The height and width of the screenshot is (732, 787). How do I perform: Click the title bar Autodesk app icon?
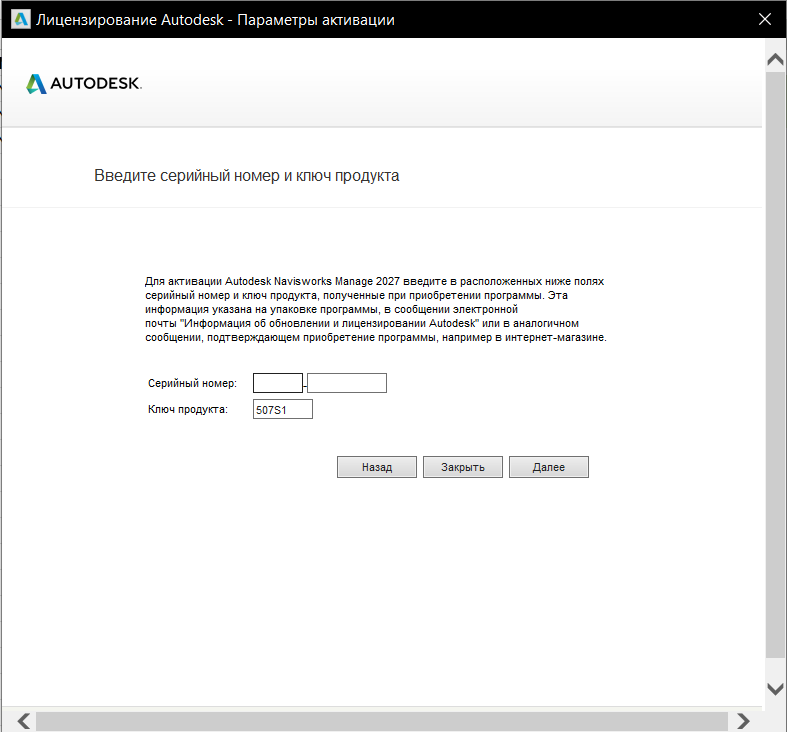(21, 20)
